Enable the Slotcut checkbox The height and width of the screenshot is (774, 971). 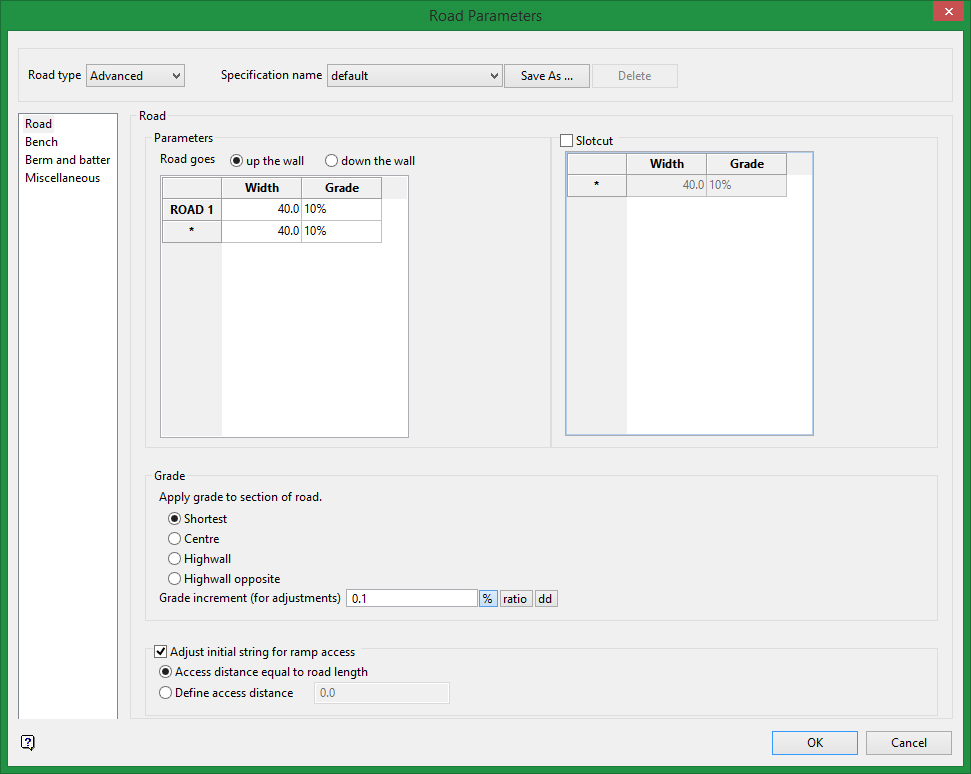(567, 141)
